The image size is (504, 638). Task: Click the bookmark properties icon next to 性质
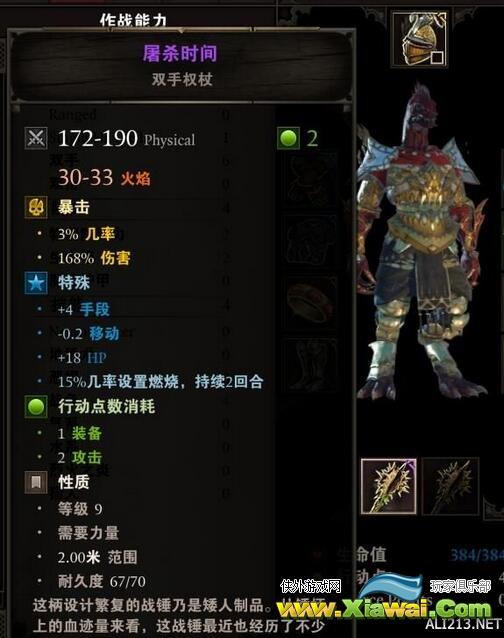36,483
